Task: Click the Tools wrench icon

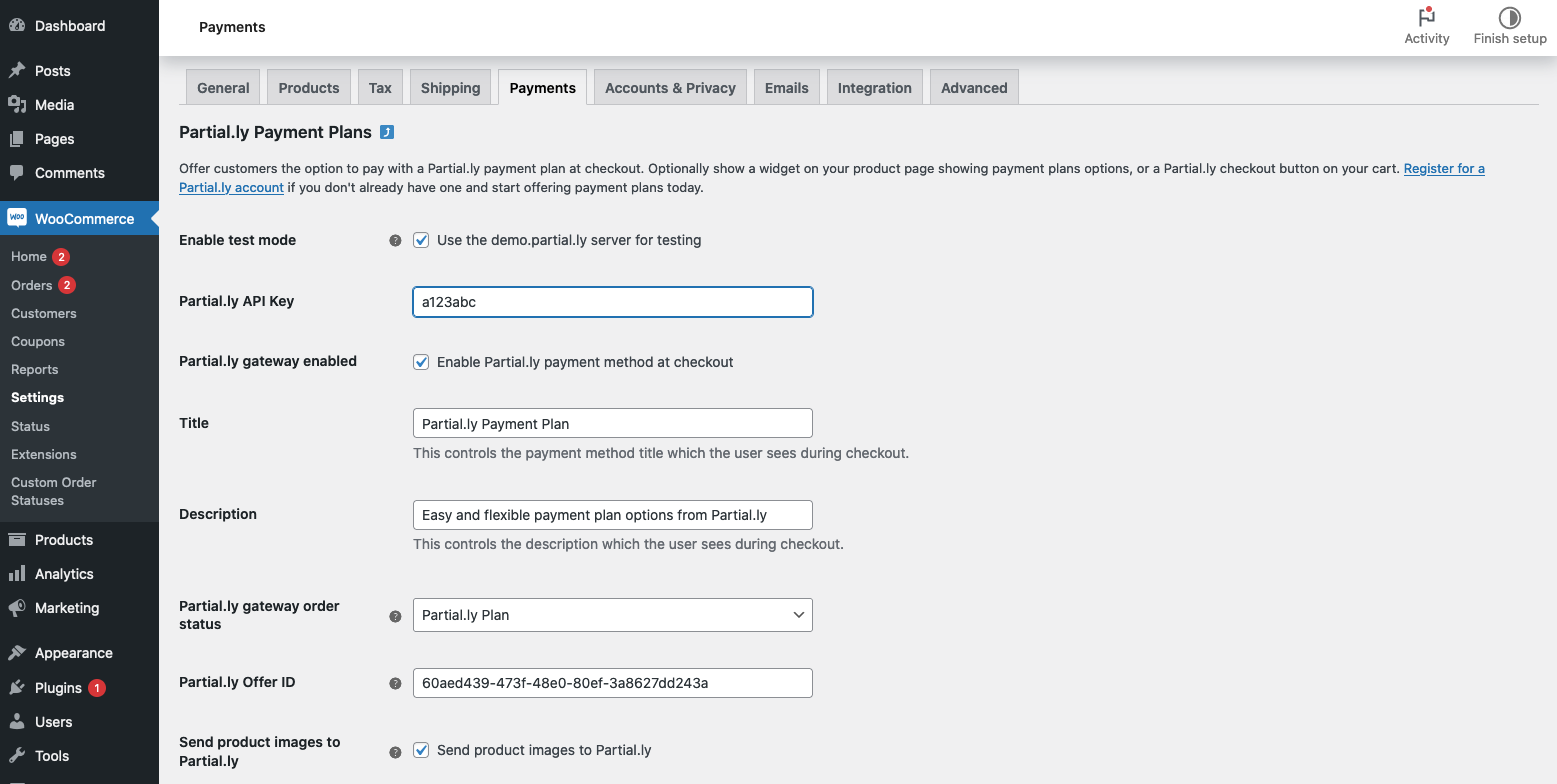Action: click(17, 756)
